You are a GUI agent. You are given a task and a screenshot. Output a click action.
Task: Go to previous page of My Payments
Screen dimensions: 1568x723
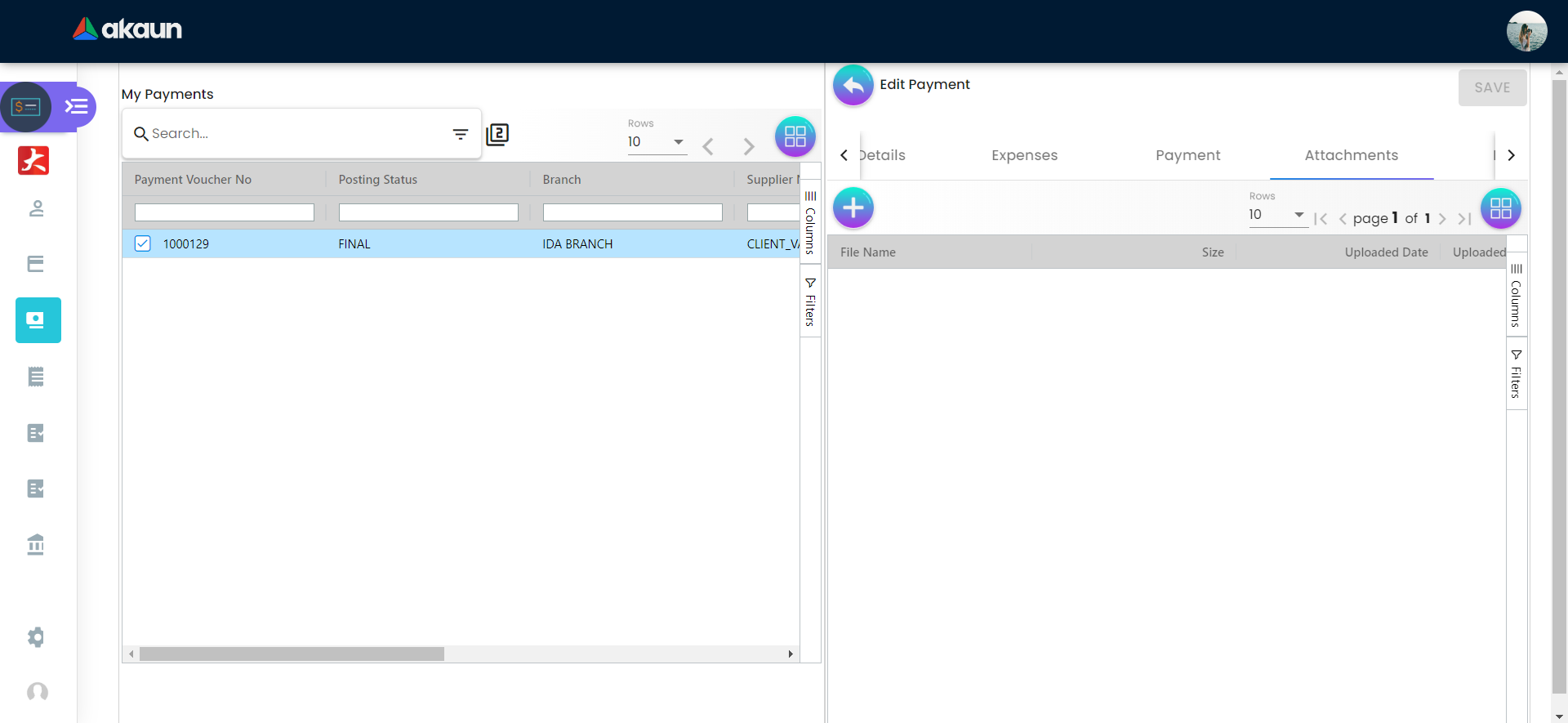pos(708,146)
